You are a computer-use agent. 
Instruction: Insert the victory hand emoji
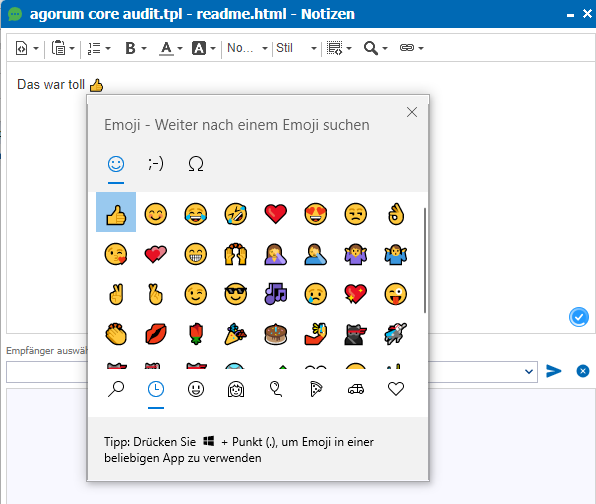116,294
